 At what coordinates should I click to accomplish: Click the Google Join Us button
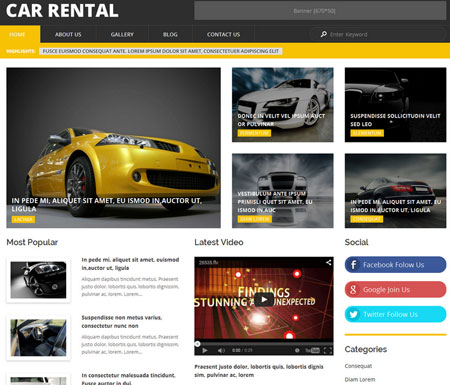(395, 289)
